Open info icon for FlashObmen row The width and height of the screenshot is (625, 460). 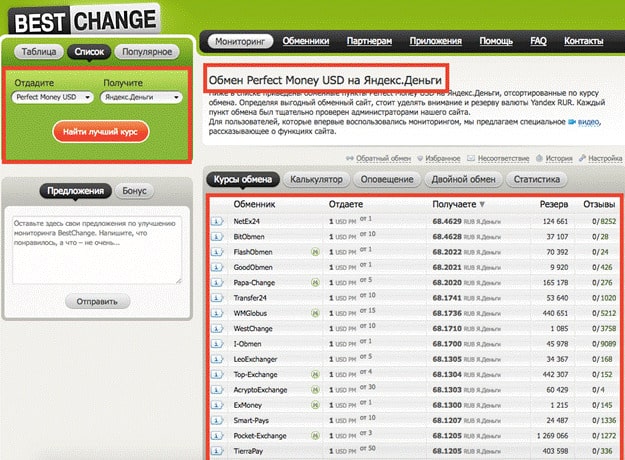pos(217,252)
